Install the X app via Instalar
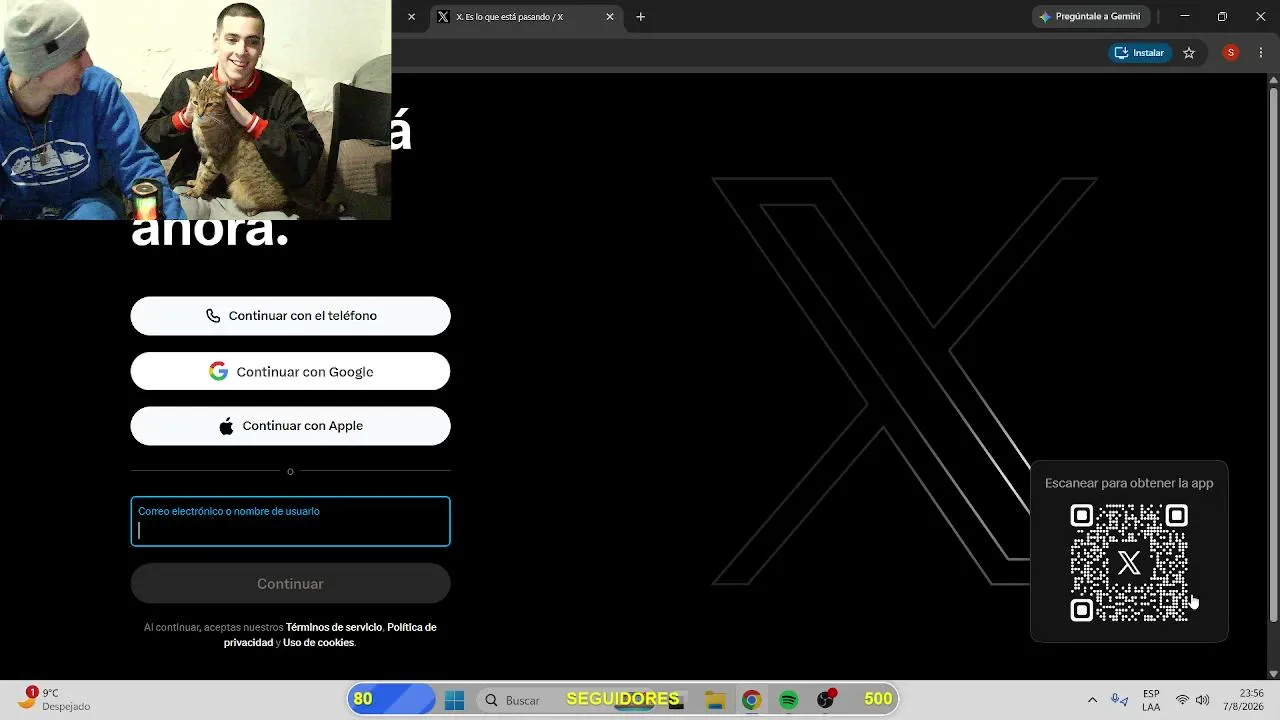1280x720 pixels. 1140,53
